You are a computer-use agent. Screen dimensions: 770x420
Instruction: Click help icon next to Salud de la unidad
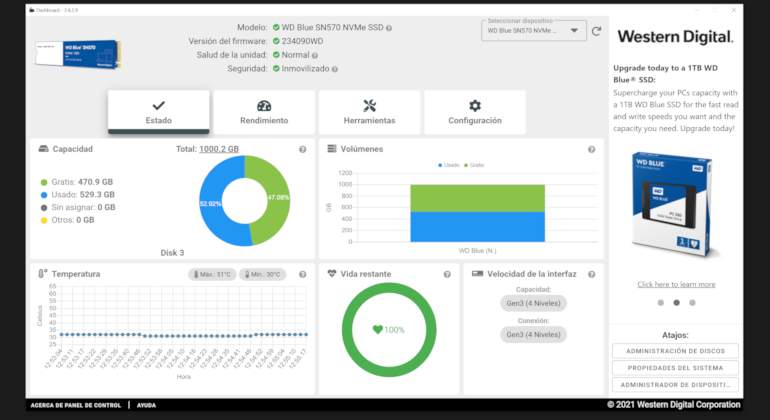coord(315,56)
